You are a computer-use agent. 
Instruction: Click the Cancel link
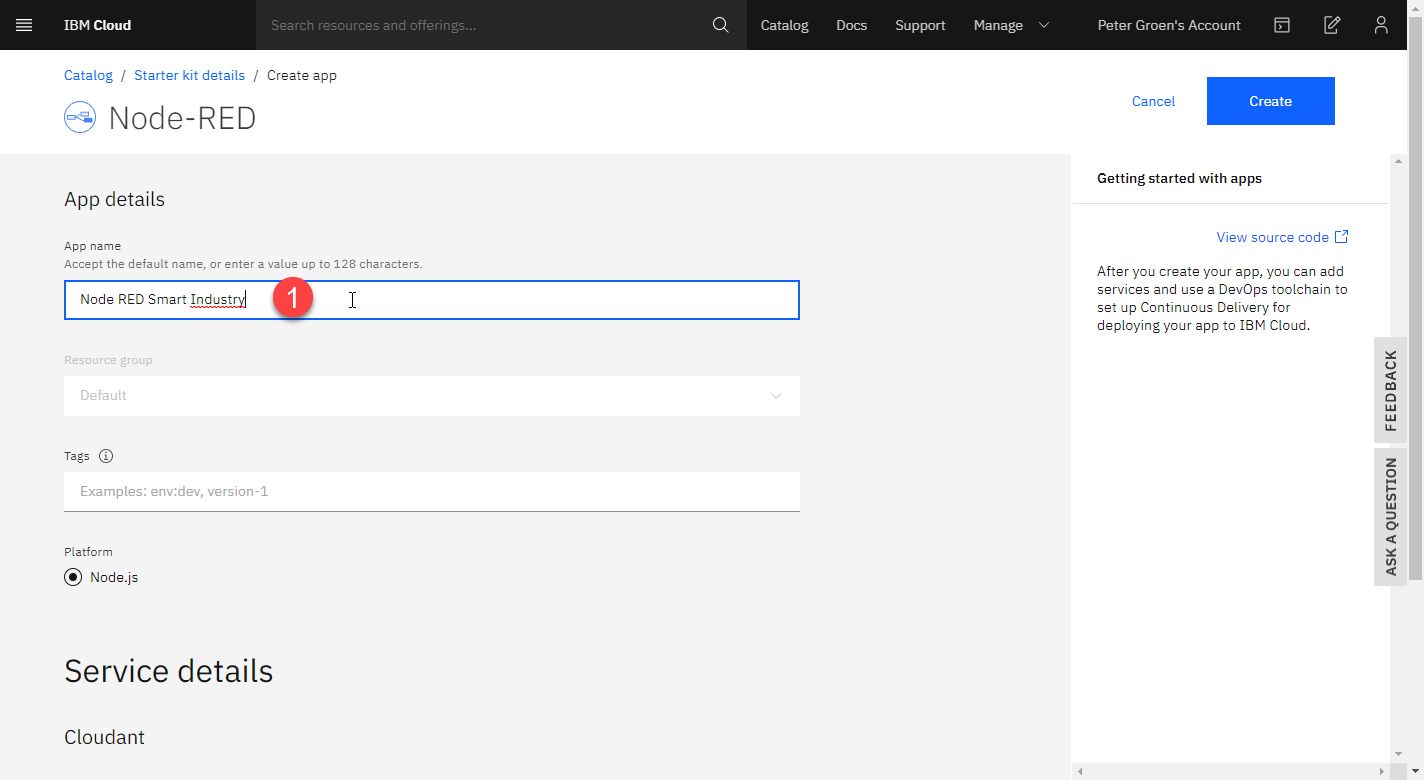click(x=1153, y=101)
